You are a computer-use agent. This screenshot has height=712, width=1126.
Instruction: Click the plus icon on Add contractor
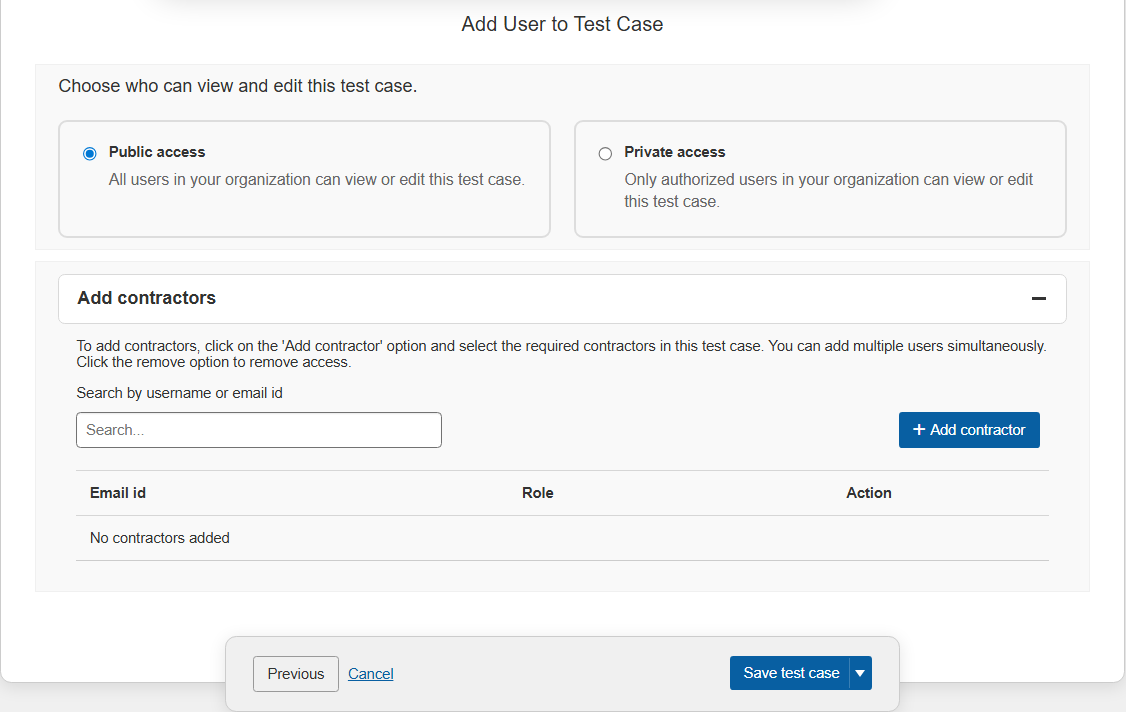point(919,430)
